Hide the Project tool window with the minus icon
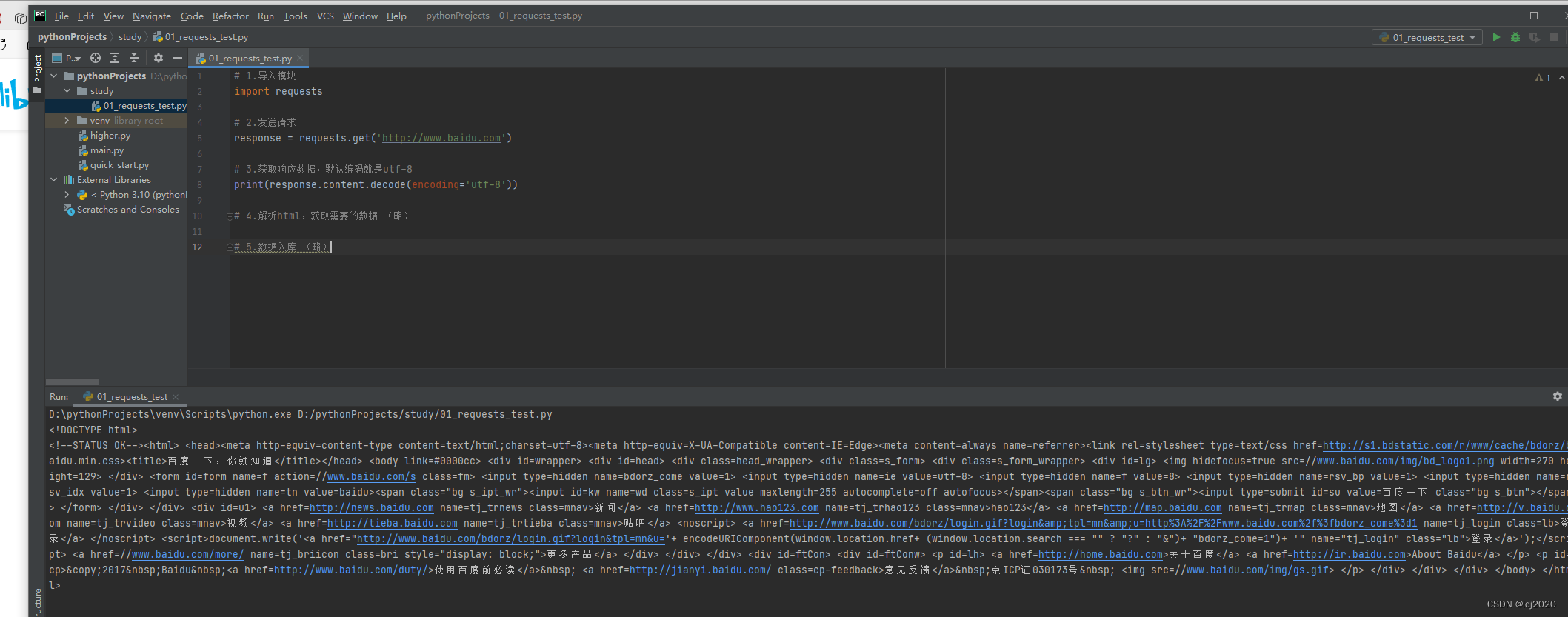The width and height of the screenshot is (1568, 617). (x=177, y=58)
